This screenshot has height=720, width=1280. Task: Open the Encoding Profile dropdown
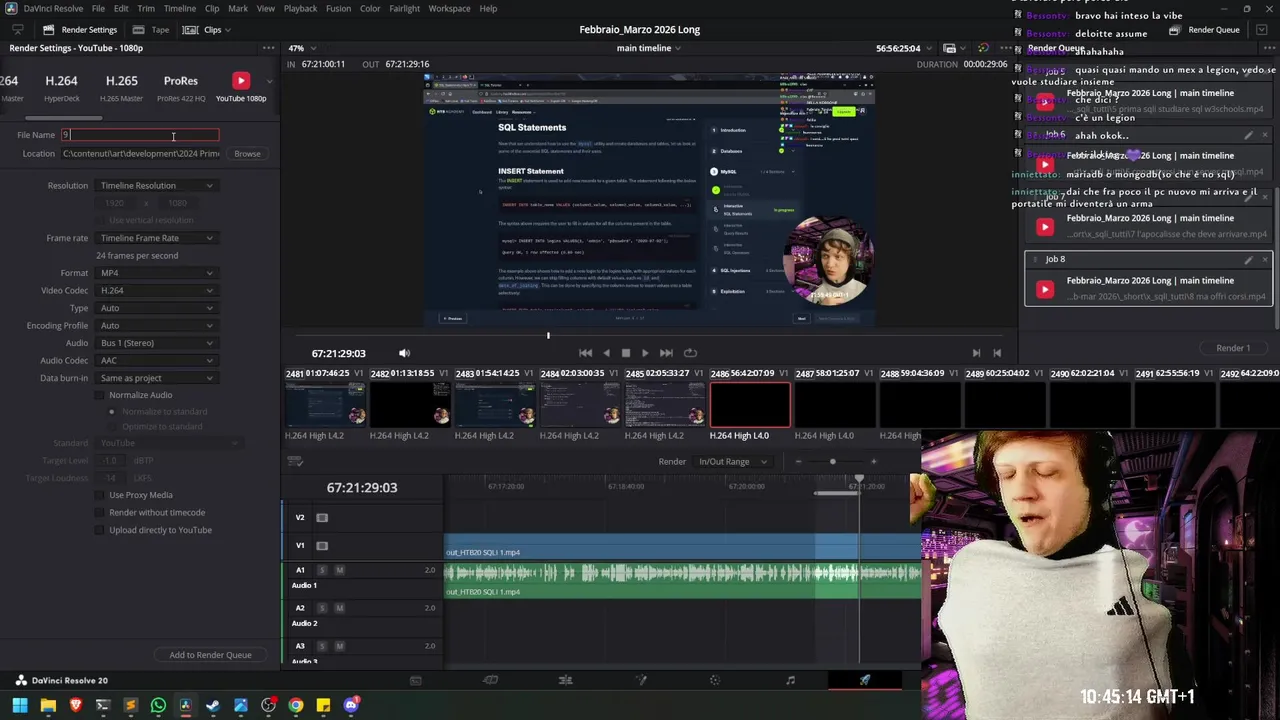pos(156,325)
